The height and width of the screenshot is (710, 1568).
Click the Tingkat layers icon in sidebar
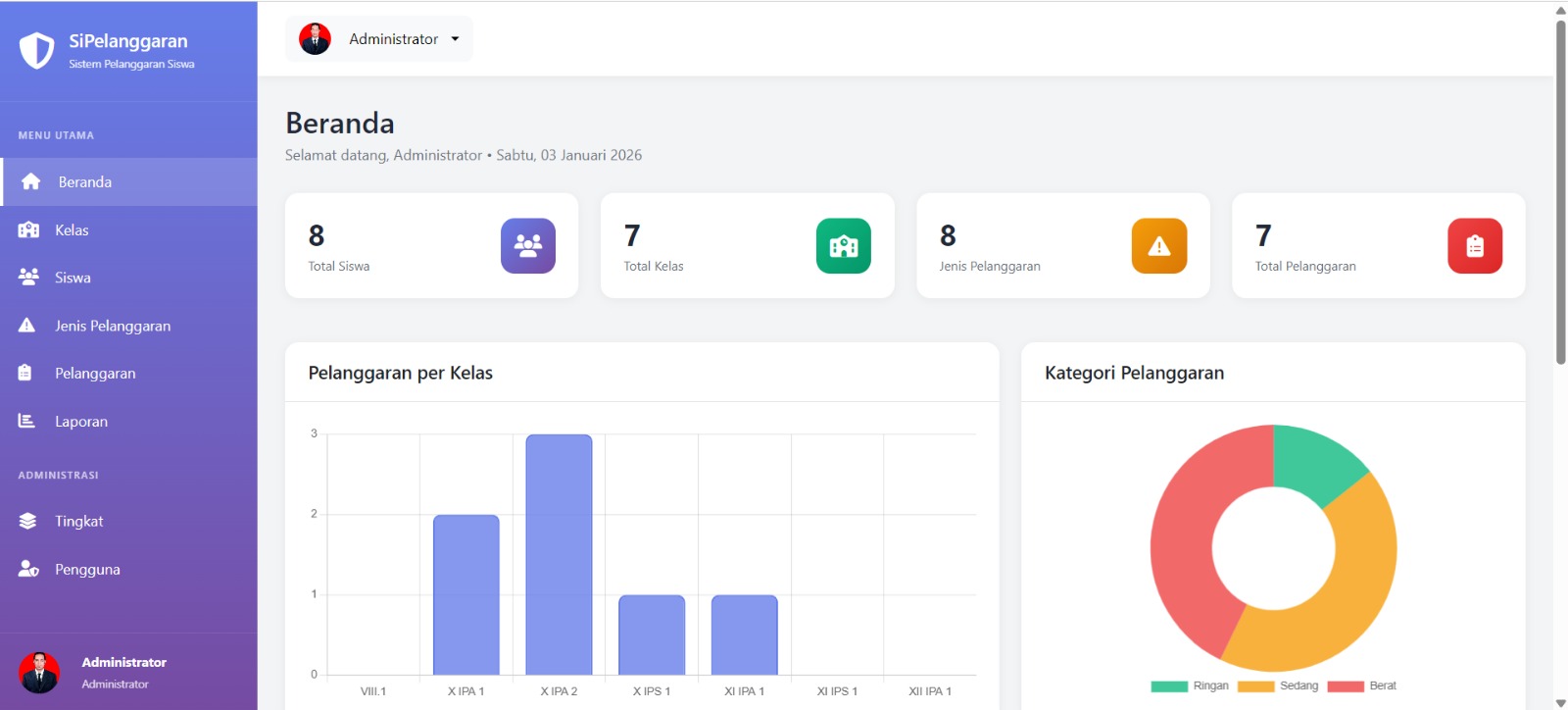pos(27,521)
